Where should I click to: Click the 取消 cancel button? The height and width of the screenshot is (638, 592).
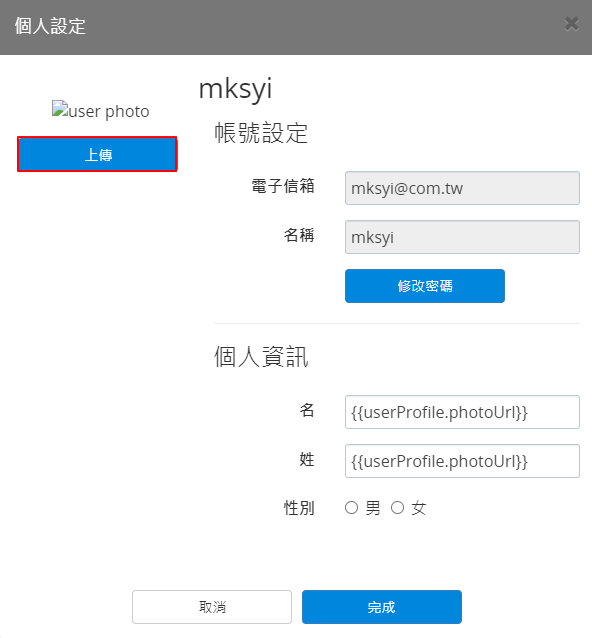coord(212,607)
